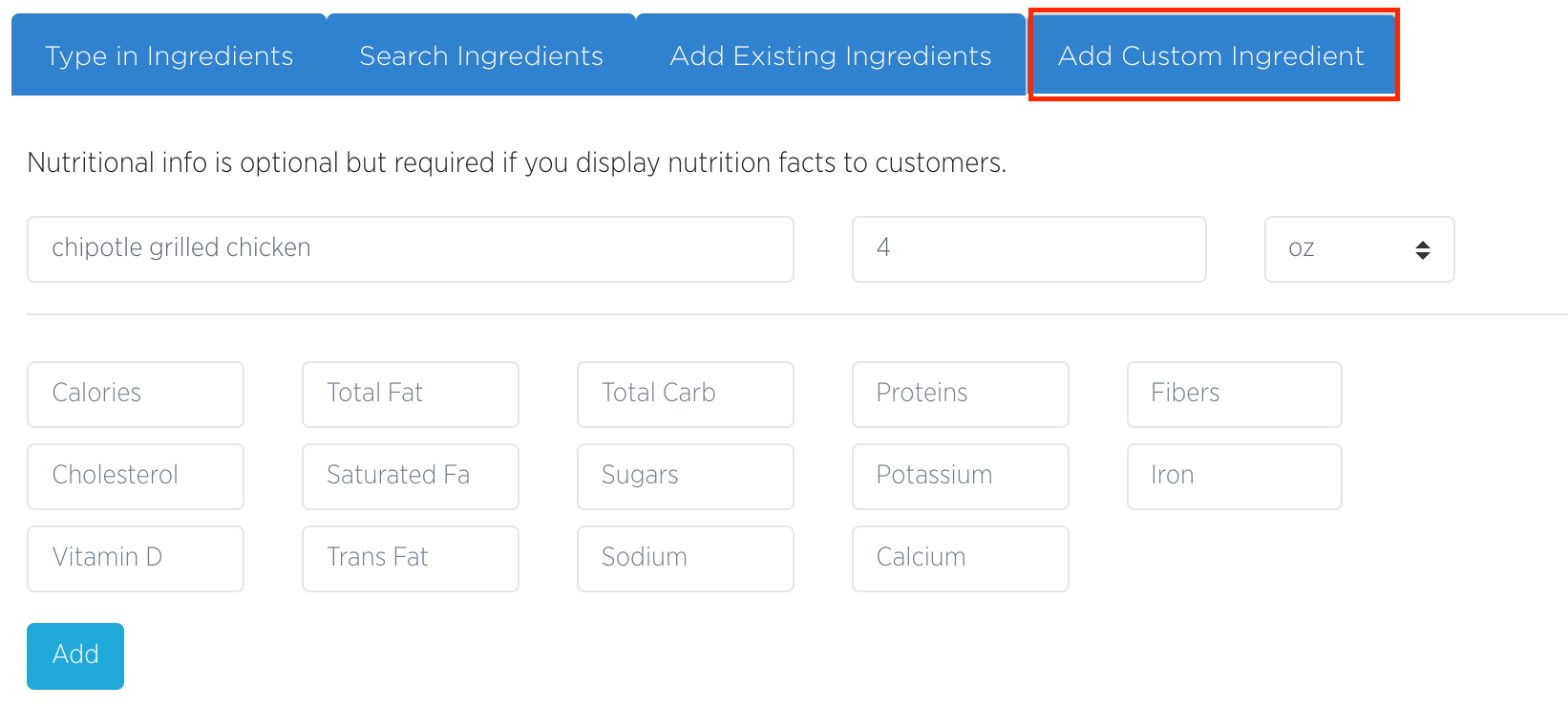Focus the Cholesterol input box

(x=136, y=476)
